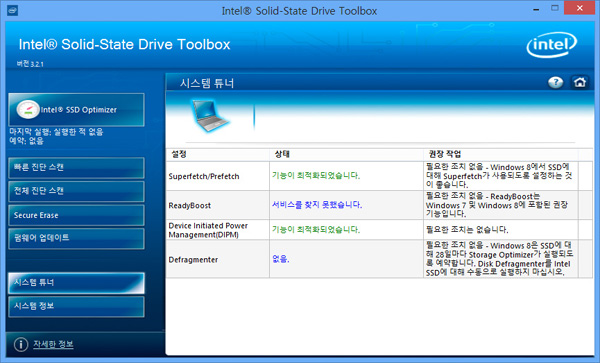Click the app icon in title bar
The image size is (600, 363).
click(13, 10)
